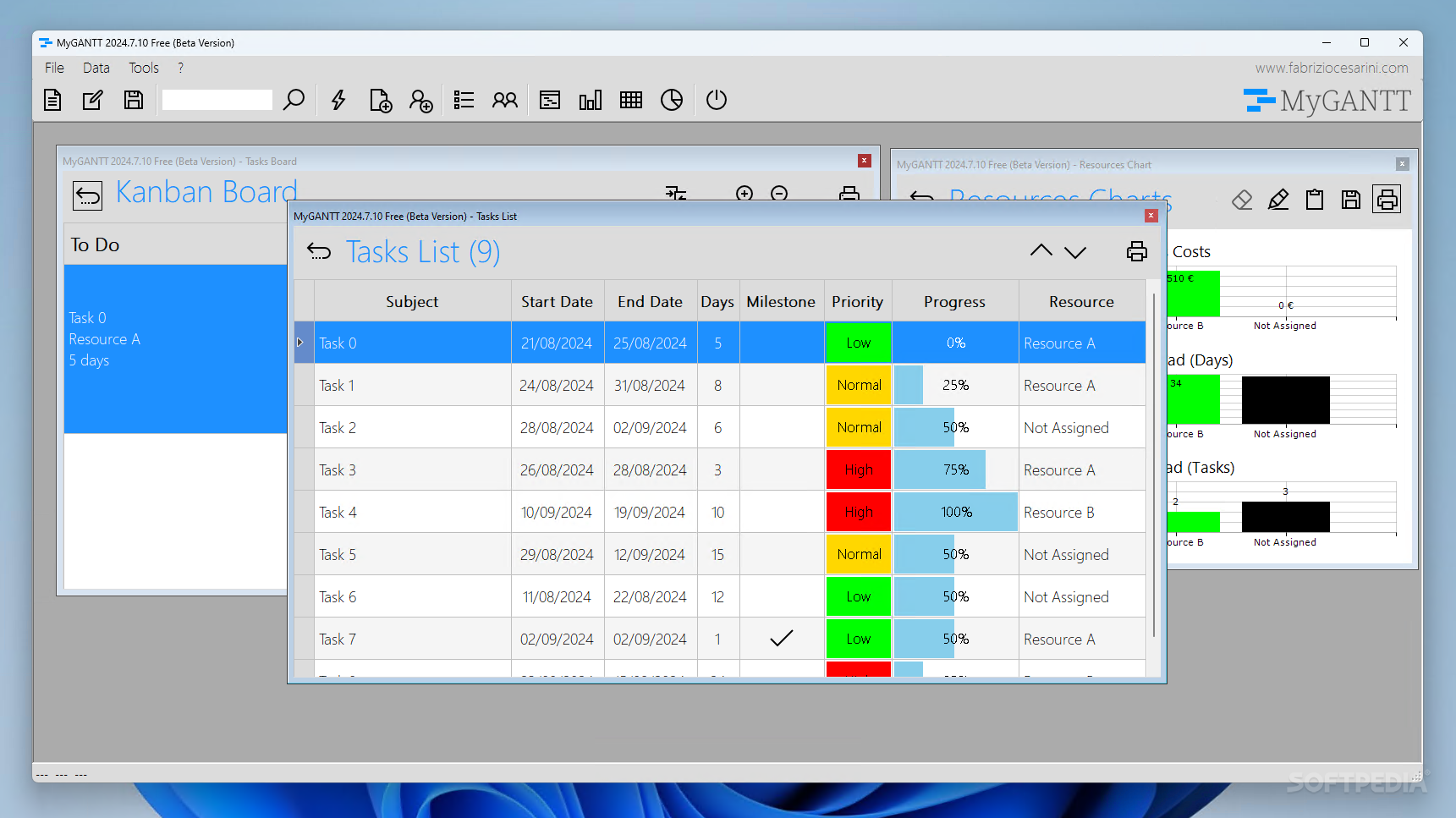Click Task 4 progress bar at 100%
The width and height of the screenshot is (1456, 818).
(x=955, y=512)
